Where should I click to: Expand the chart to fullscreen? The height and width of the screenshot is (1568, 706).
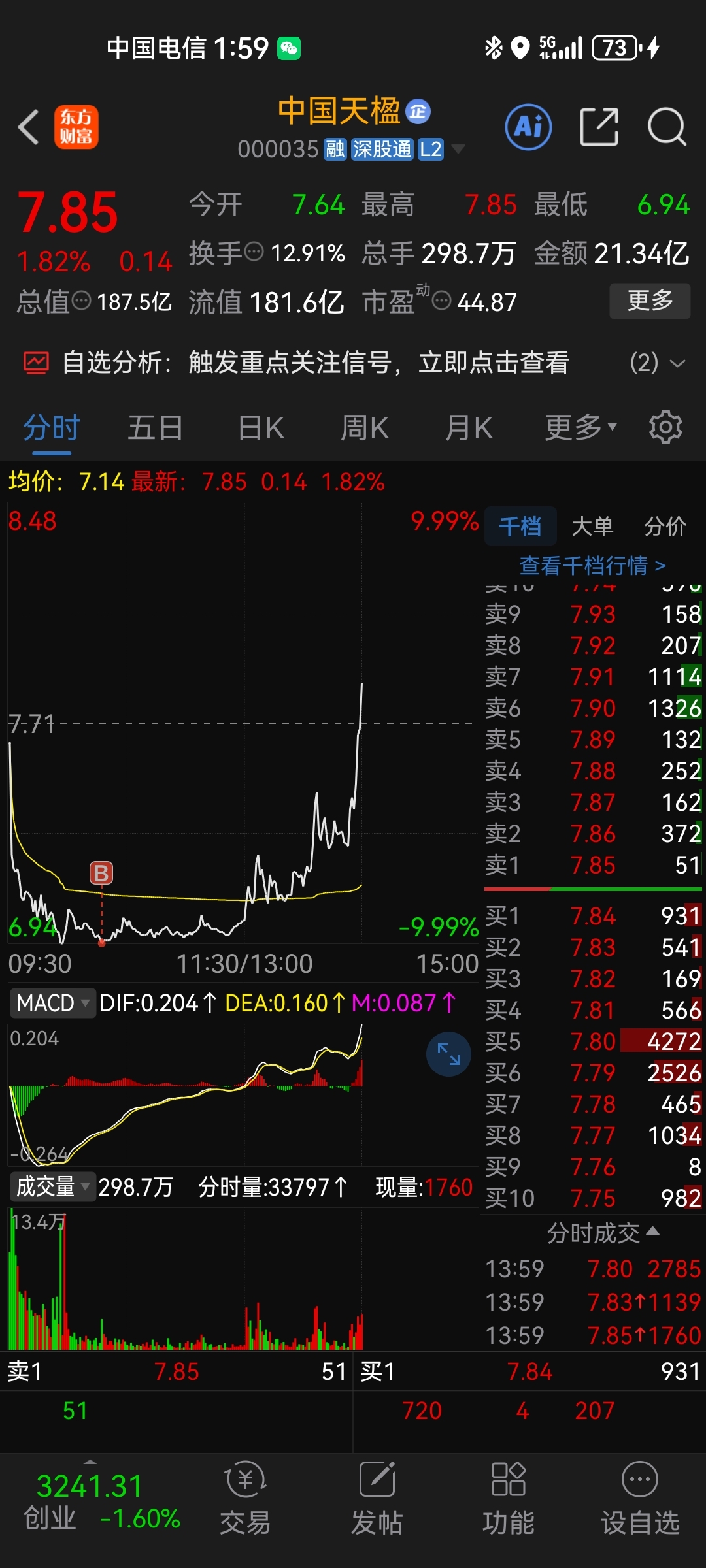448,1054
